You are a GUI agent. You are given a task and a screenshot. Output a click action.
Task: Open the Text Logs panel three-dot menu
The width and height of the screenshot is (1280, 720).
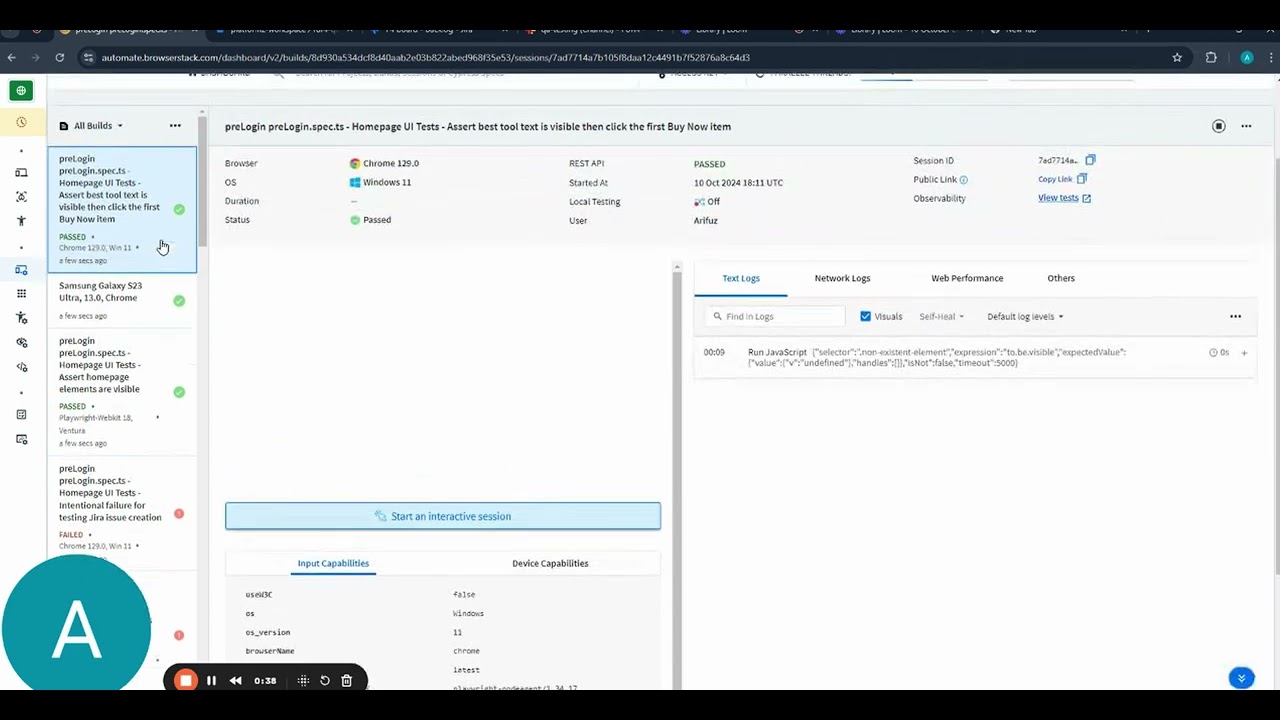click(1235, 316)
